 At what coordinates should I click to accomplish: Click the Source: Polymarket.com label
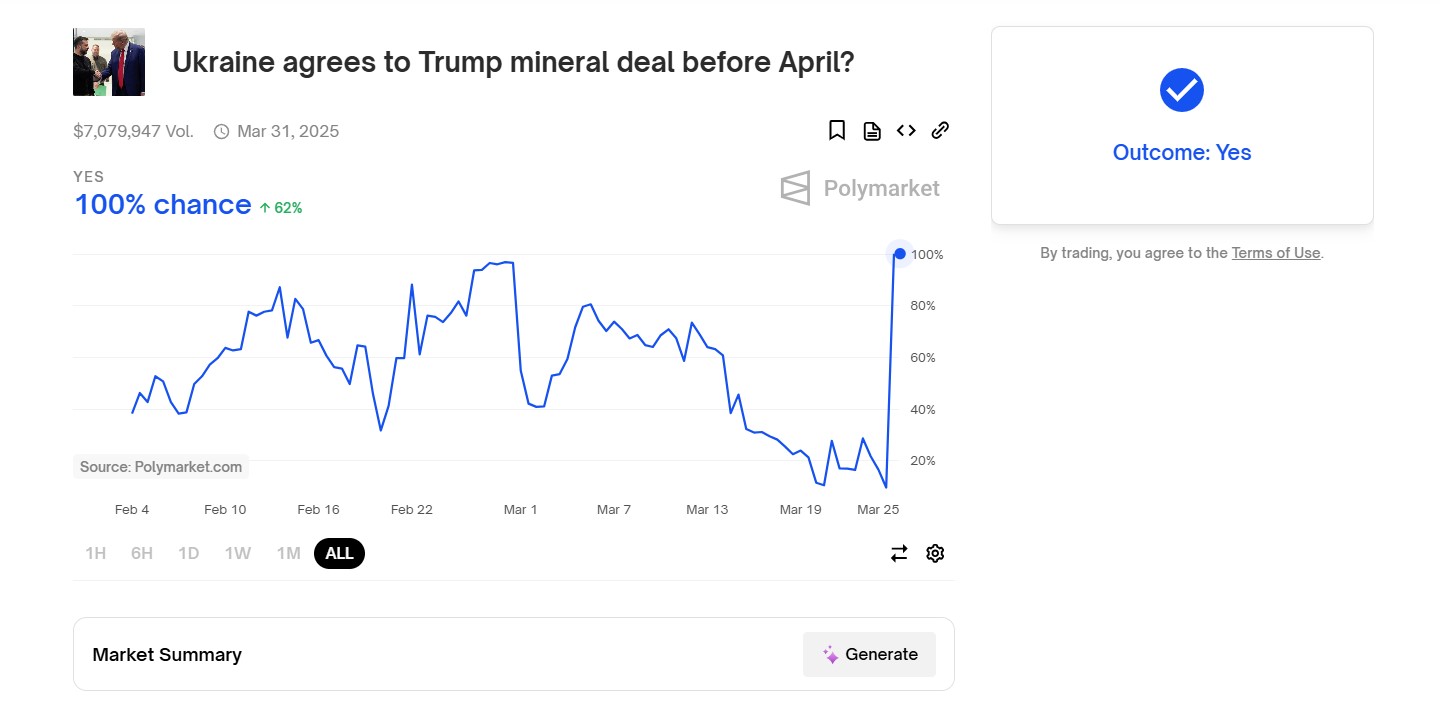pyautogui.click(x=161, y=467)
